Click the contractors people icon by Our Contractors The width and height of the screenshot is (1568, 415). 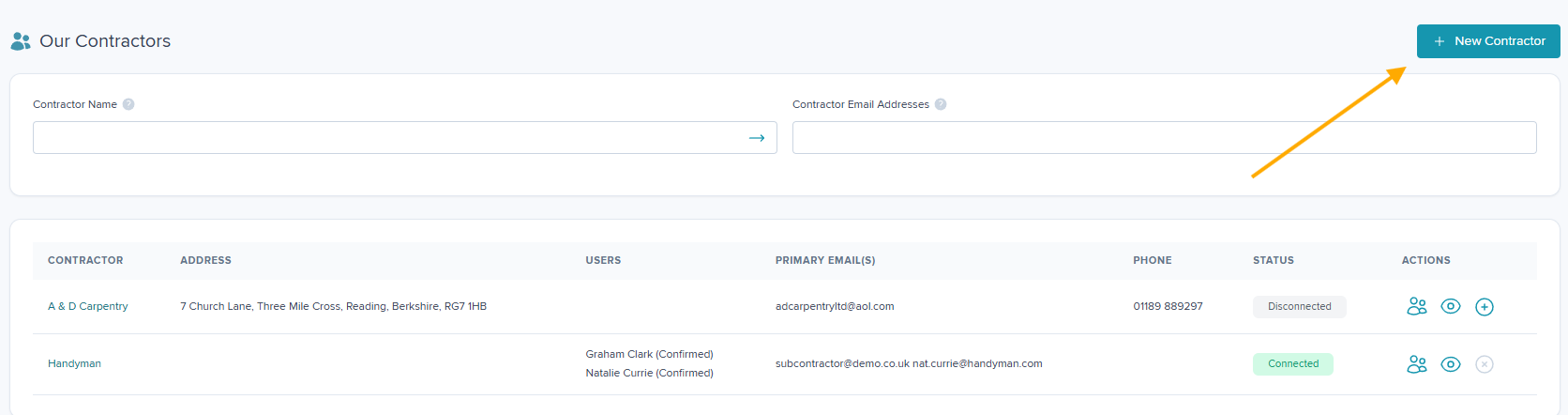(21, 41)
